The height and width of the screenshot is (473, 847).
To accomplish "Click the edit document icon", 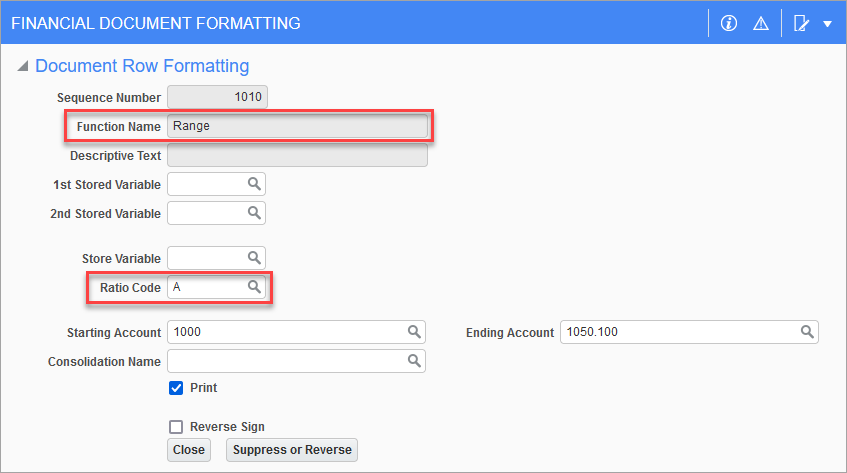I will coord(801,23).
